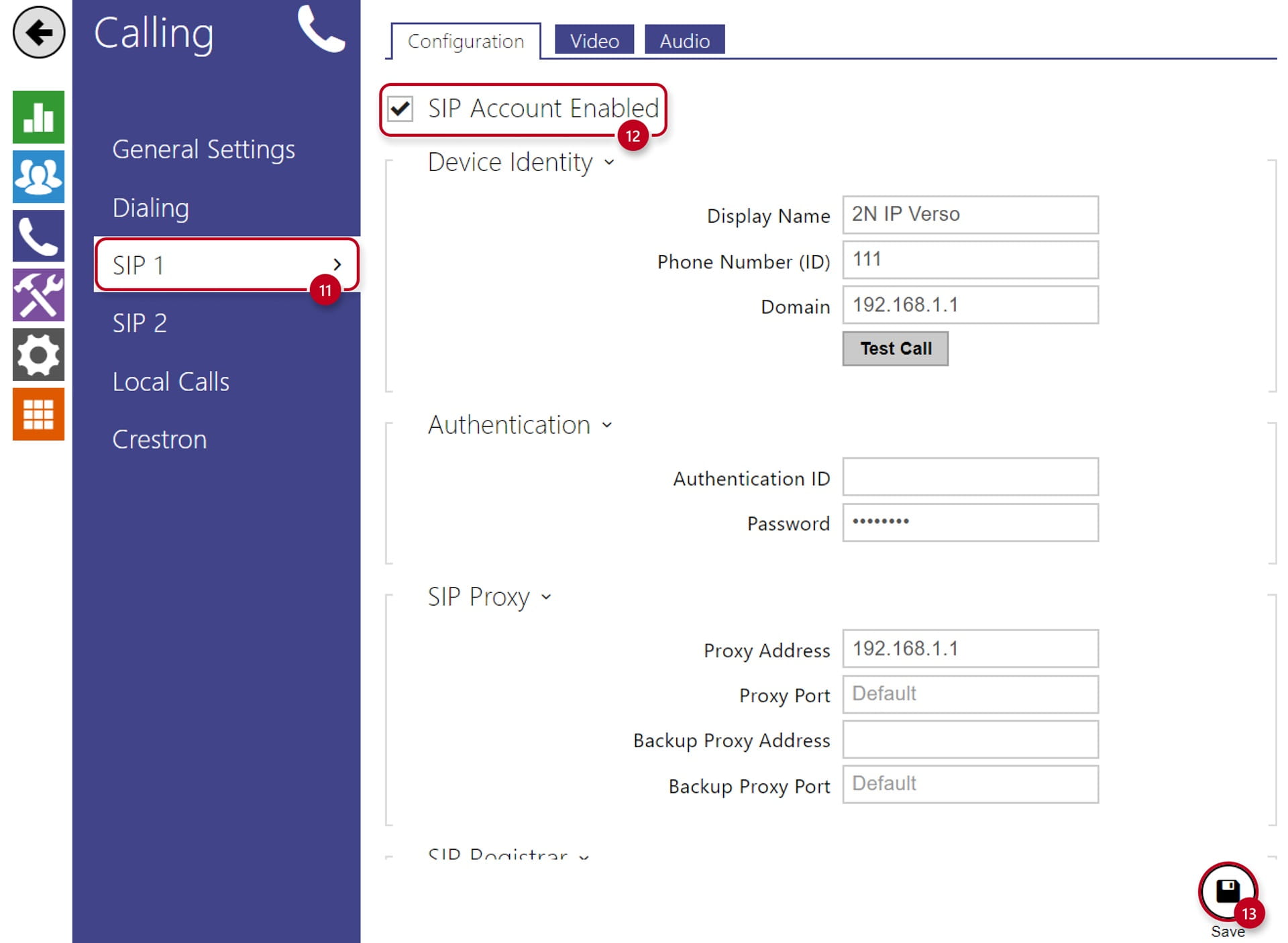The image size is (1288, 943).
Task: Select the SIP 2 menu item
Action: point(140,323)
